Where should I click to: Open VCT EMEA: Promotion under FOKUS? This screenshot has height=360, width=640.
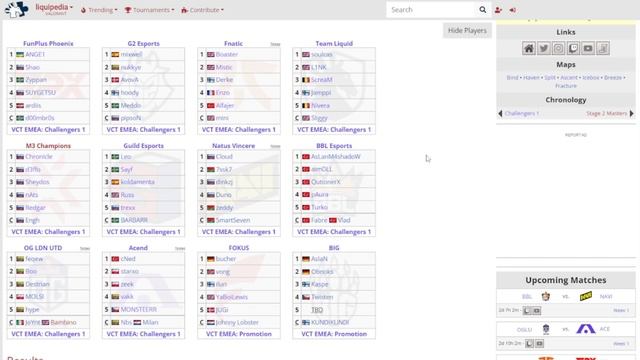pyautogui.click(x=239, y=334)
